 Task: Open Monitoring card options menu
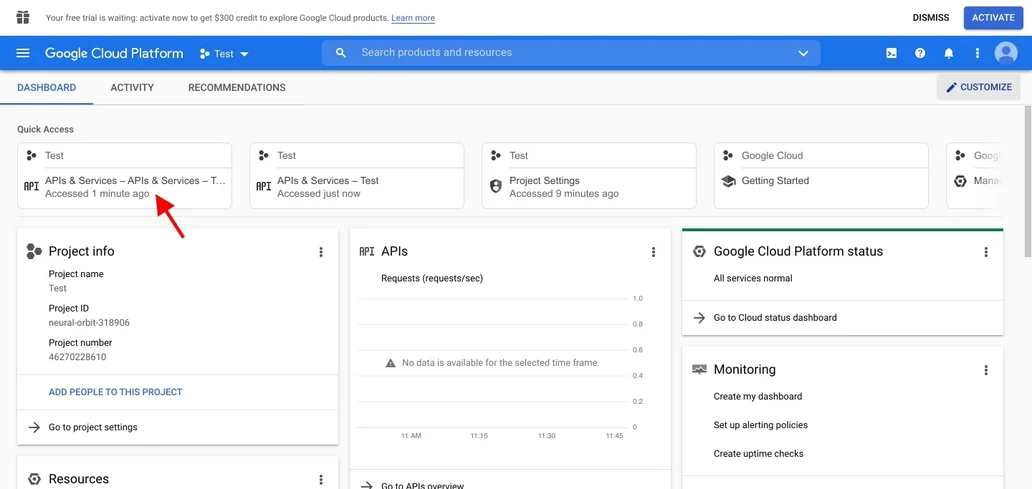pyautogui.click(x=986, y=370)
